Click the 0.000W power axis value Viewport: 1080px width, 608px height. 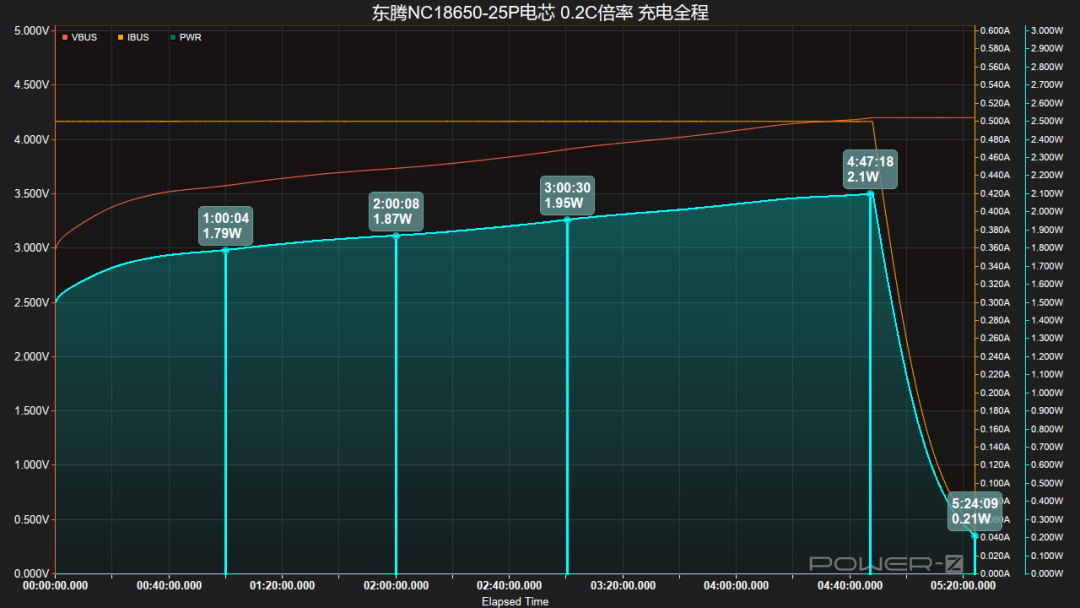click(x=1047, y=574)
